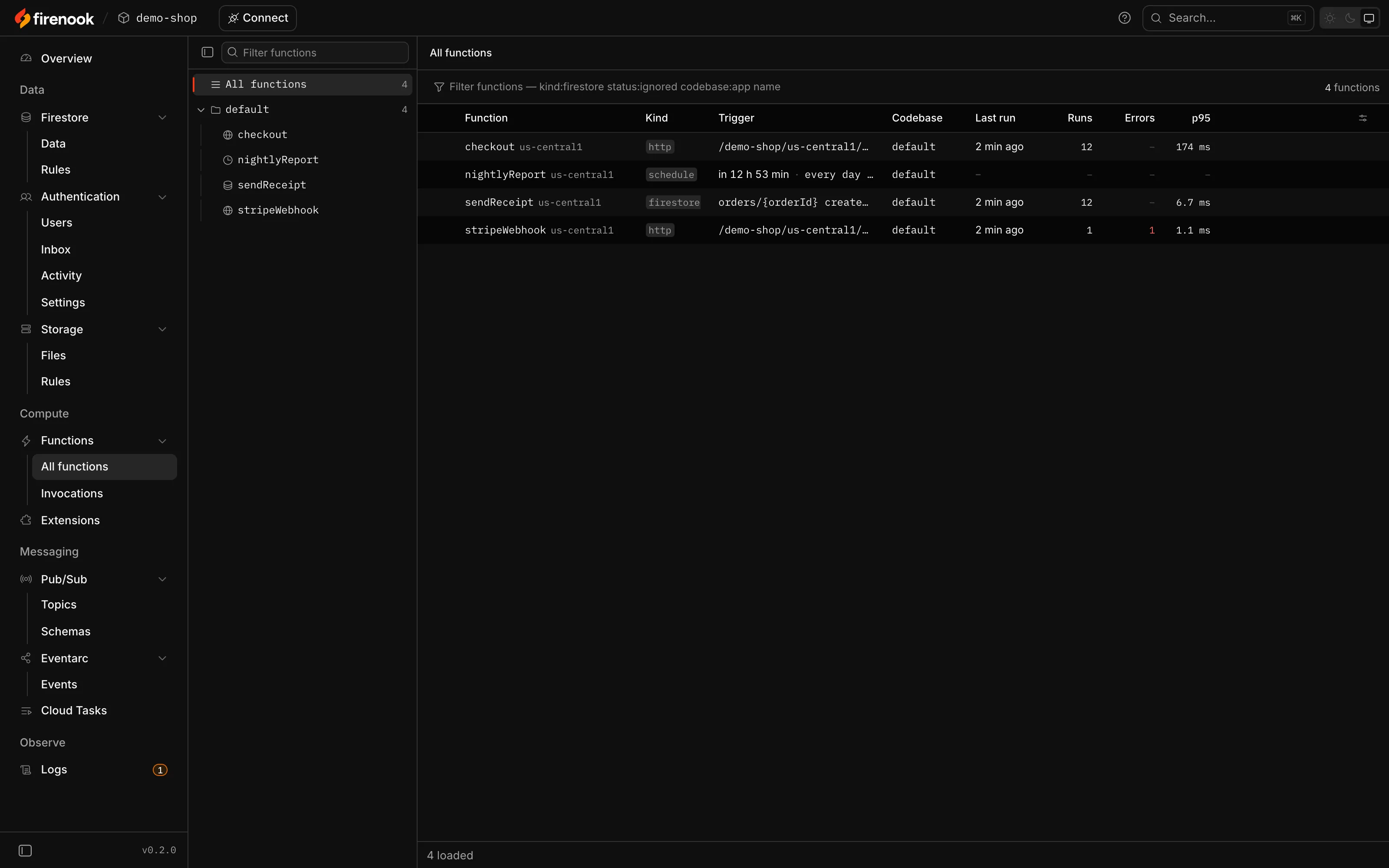Collapse the default folder in tree
The height and width of the screenshot is (868, 1389).
point(201,110)
